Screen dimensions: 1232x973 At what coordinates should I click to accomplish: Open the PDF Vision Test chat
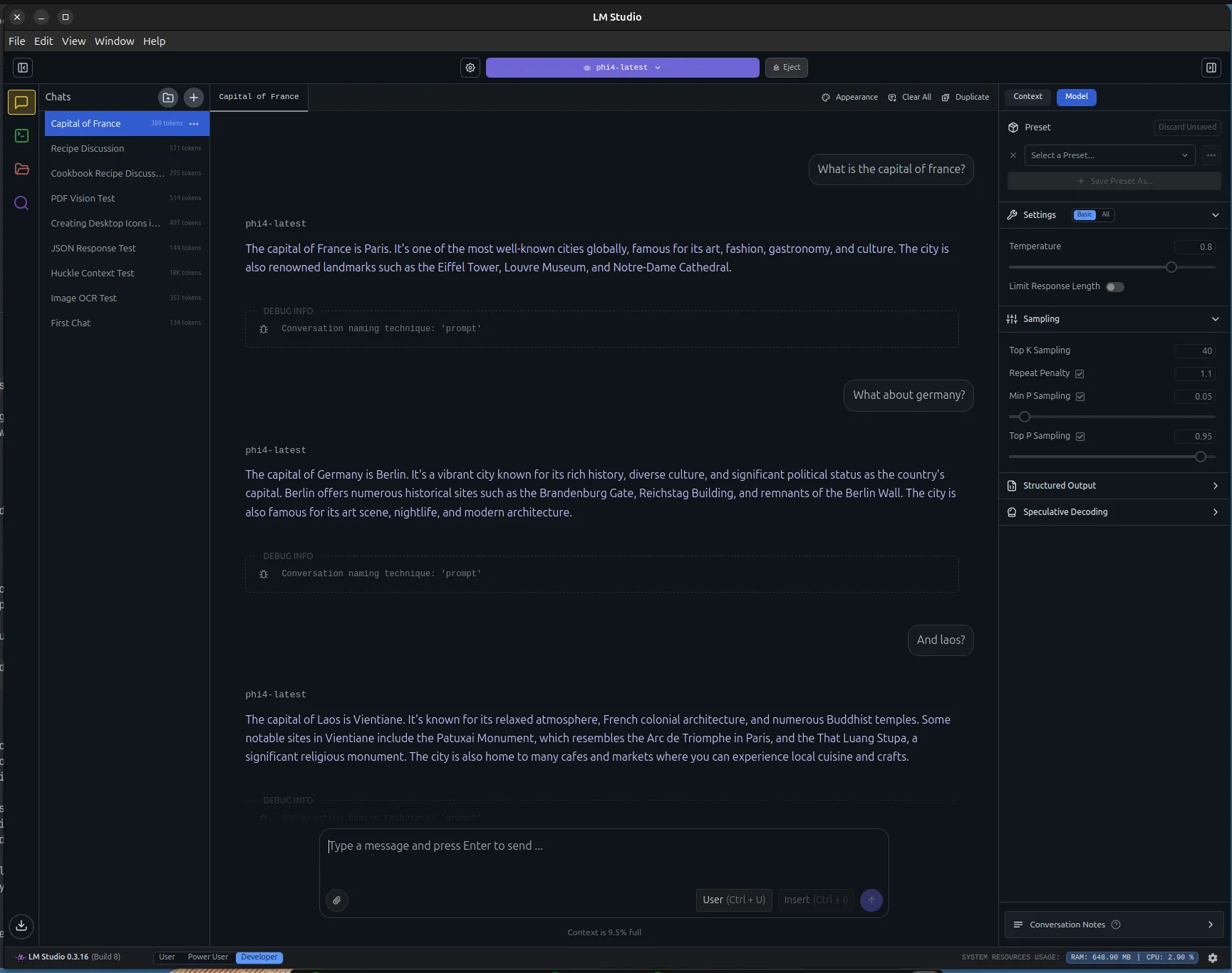[127, 199]
